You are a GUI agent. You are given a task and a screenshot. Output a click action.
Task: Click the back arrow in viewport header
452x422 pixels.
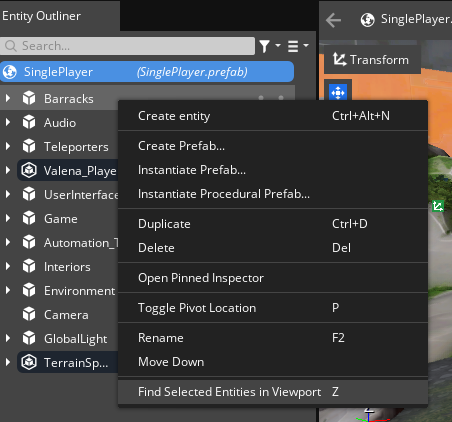click(x=333, y=20)
